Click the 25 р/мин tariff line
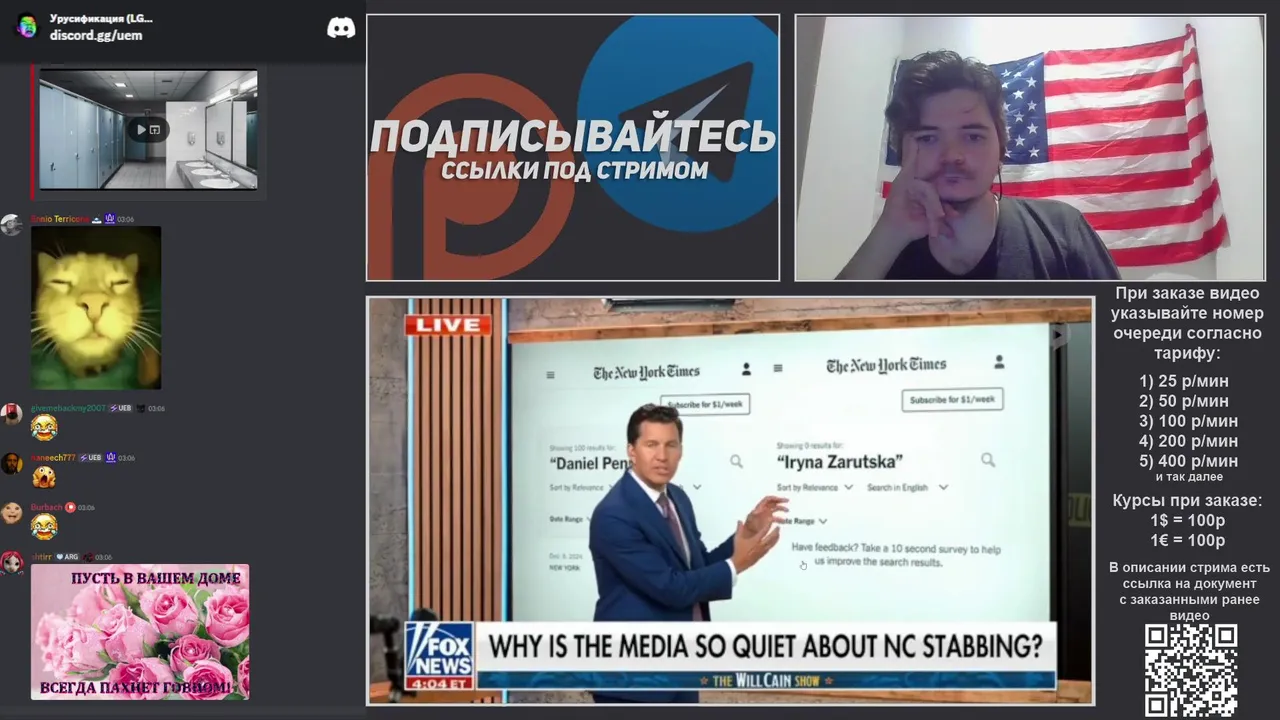 click(x=1184, y=381)
